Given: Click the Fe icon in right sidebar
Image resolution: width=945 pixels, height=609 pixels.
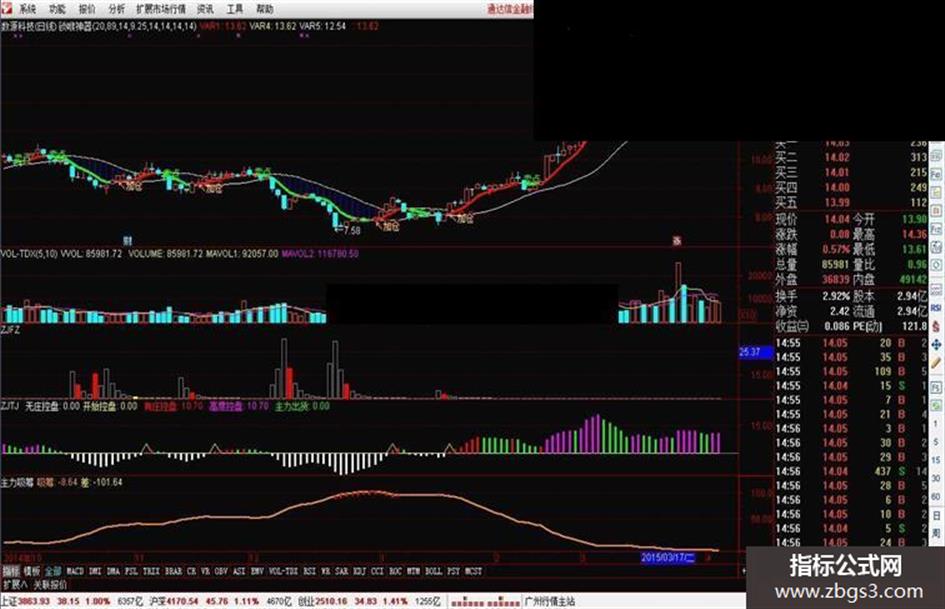Looking at the screenshot, I should pos(937,174).
